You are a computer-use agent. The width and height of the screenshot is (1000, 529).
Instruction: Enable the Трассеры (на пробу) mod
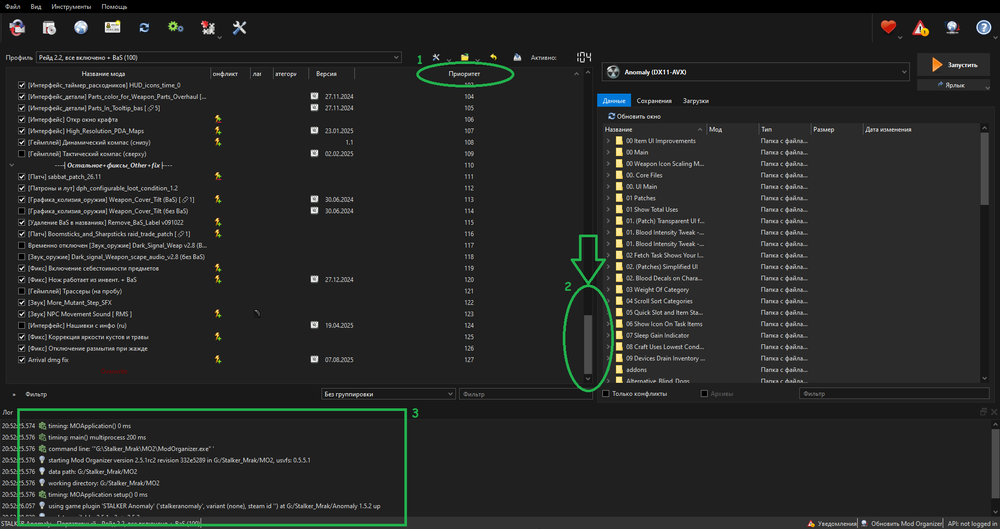pos(22,291)
